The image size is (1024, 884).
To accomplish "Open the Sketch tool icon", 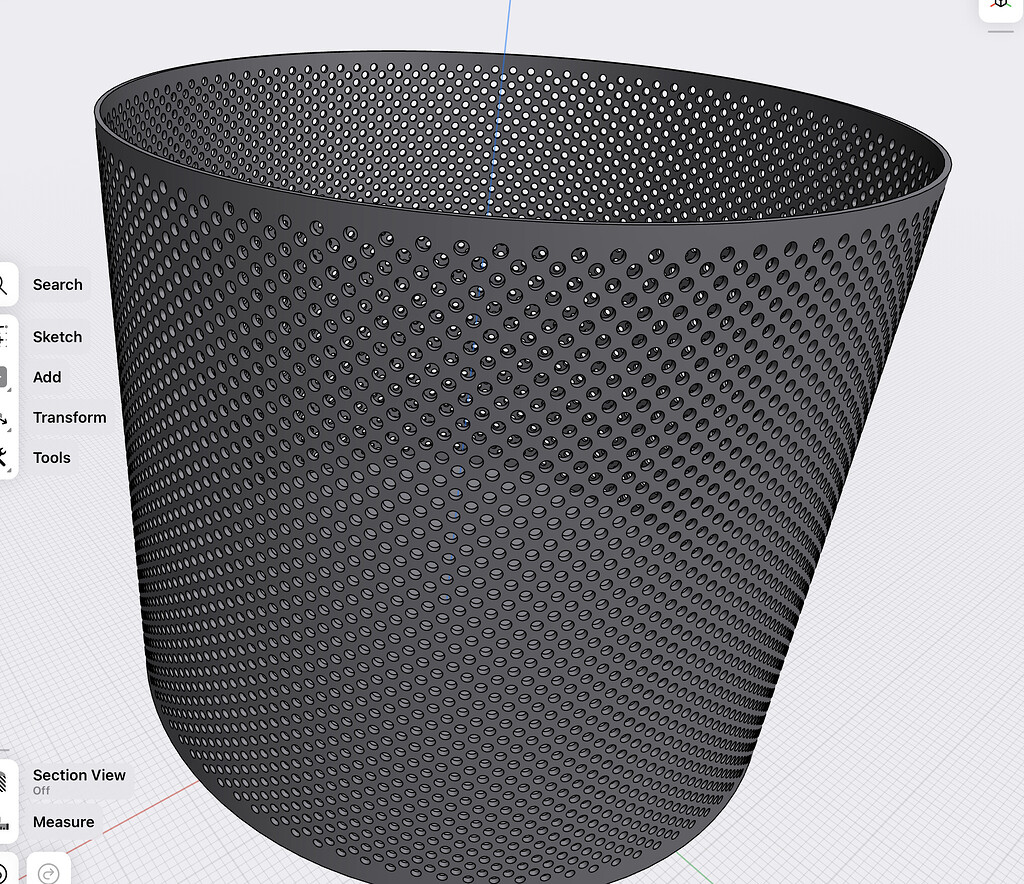I will tap(4, 336).
